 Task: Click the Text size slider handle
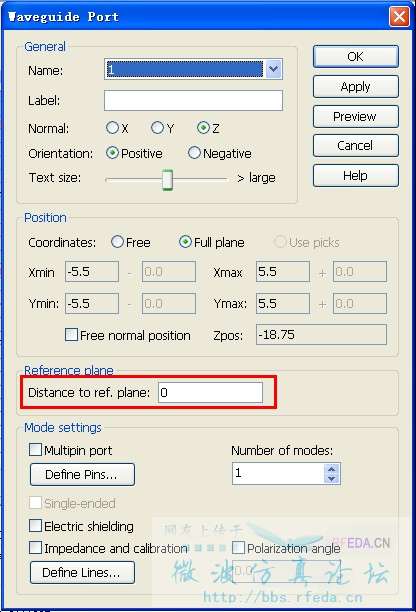167,180
